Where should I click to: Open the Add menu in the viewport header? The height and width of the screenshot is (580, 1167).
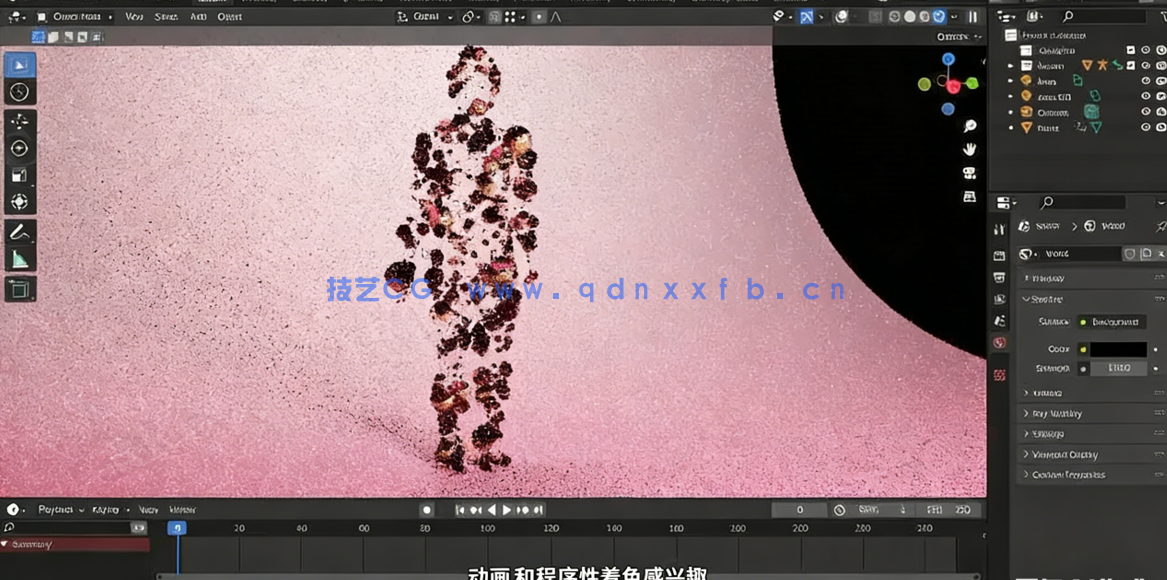[x=197, y=16]
